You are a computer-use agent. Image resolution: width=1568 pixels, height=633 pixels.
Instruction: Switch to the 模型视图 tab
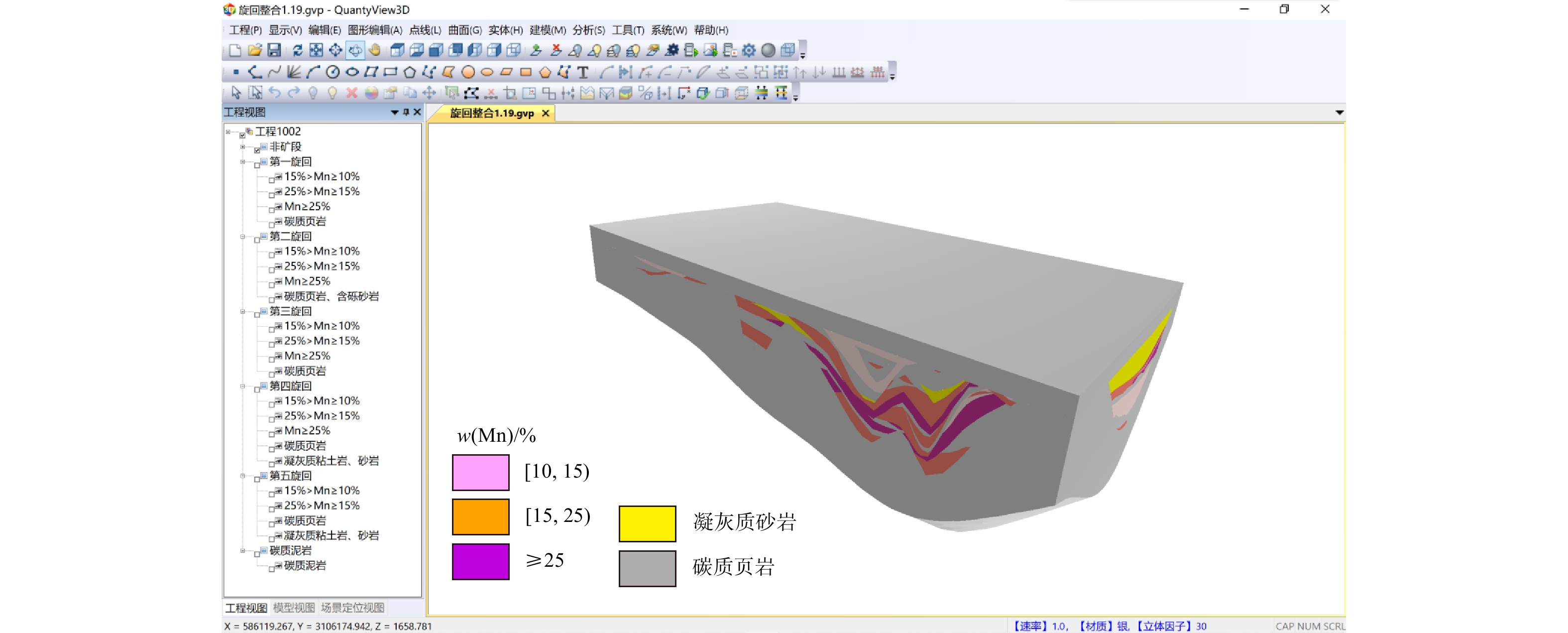[294, 608]
